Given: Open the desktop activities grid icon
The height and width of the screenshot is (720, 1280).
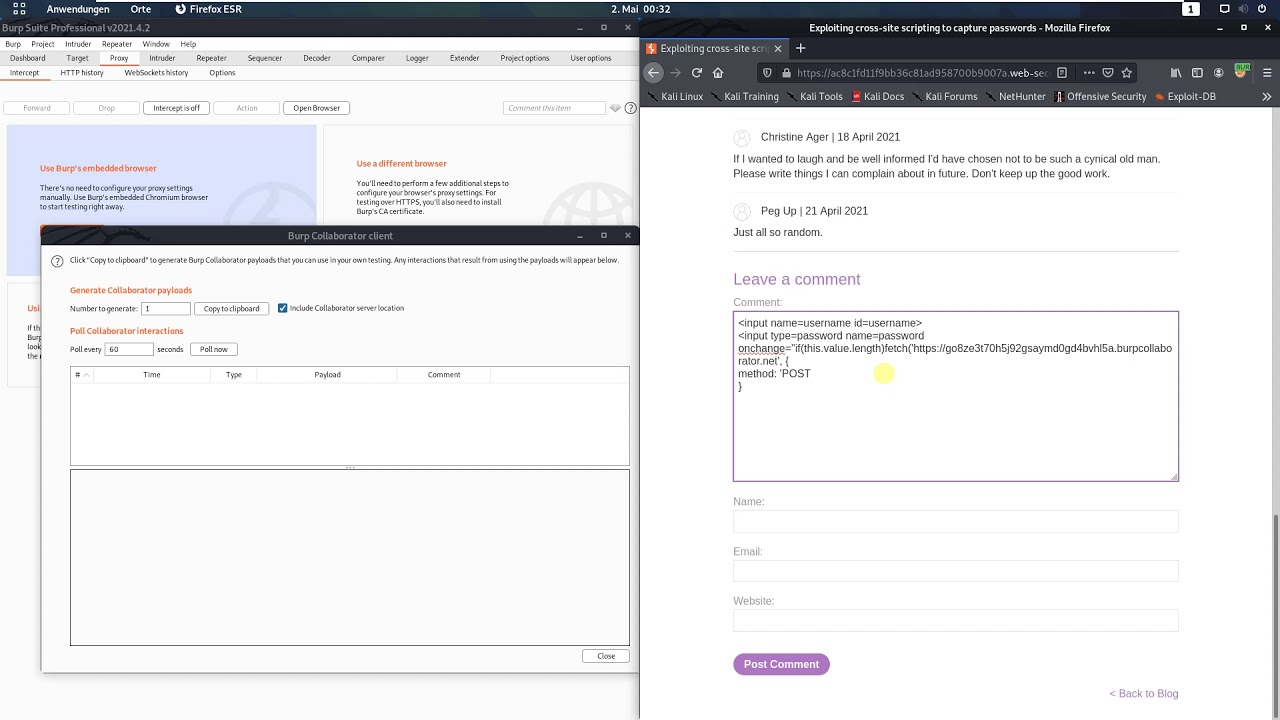Looking at the screenshot, I should pos(19,9).
